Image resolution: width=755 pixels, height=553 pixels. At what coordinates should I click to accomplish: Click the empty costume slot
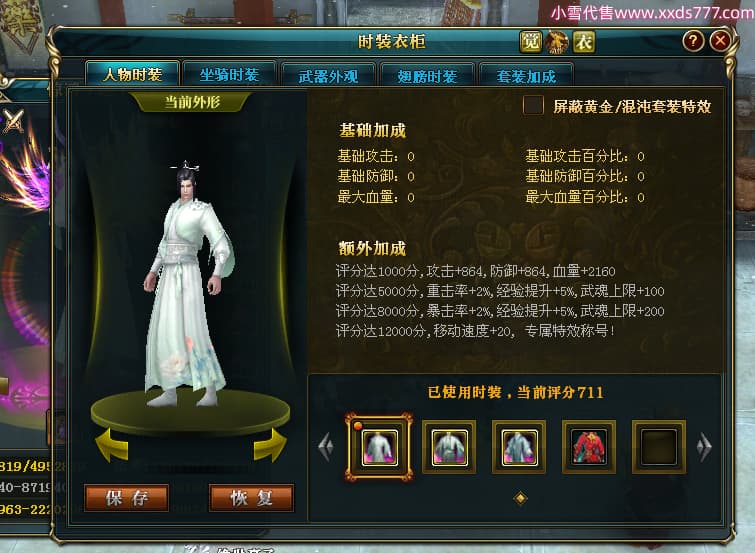(659, 448)
